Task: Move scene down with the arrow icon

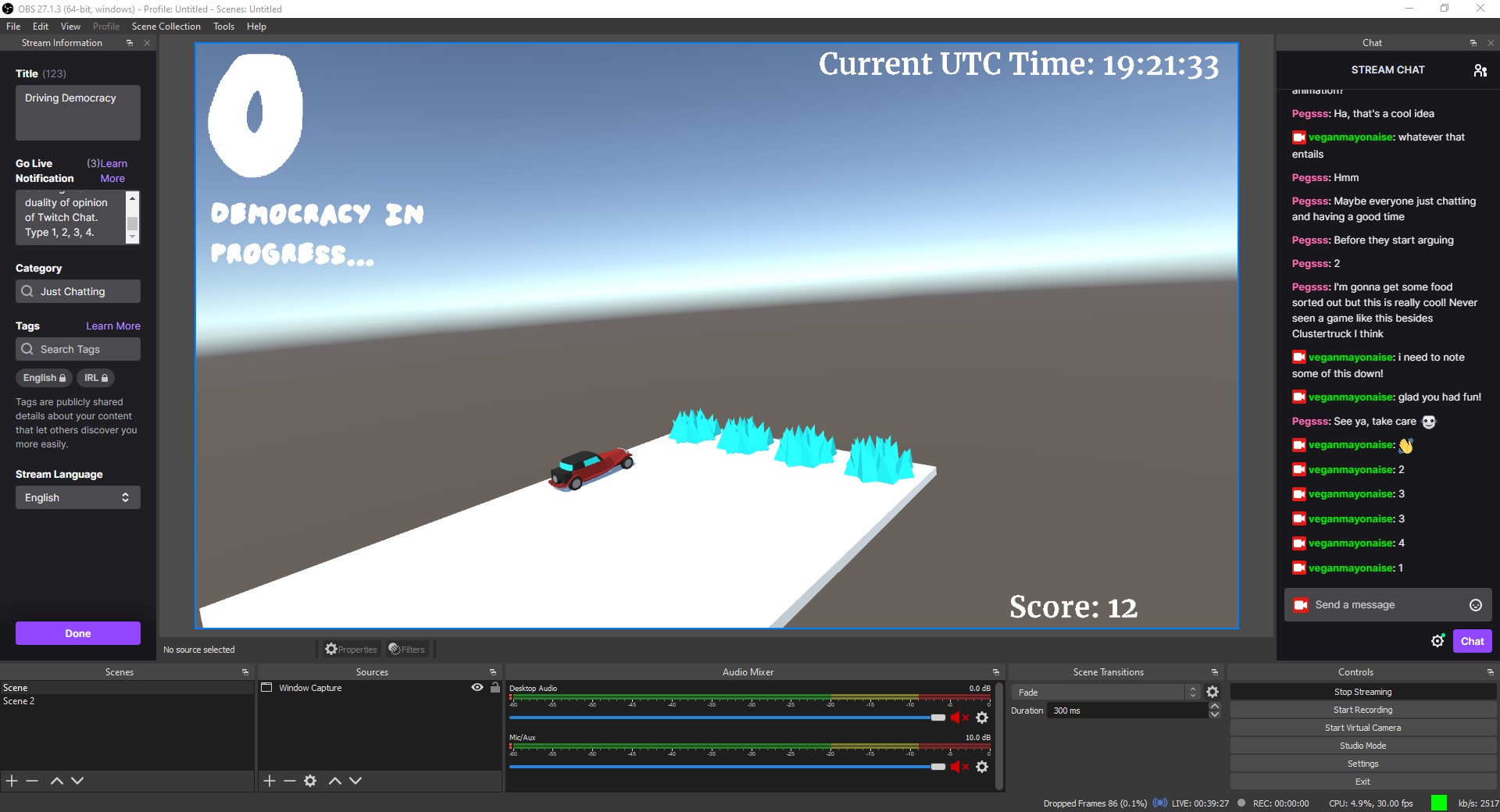Action: [77, 781]
